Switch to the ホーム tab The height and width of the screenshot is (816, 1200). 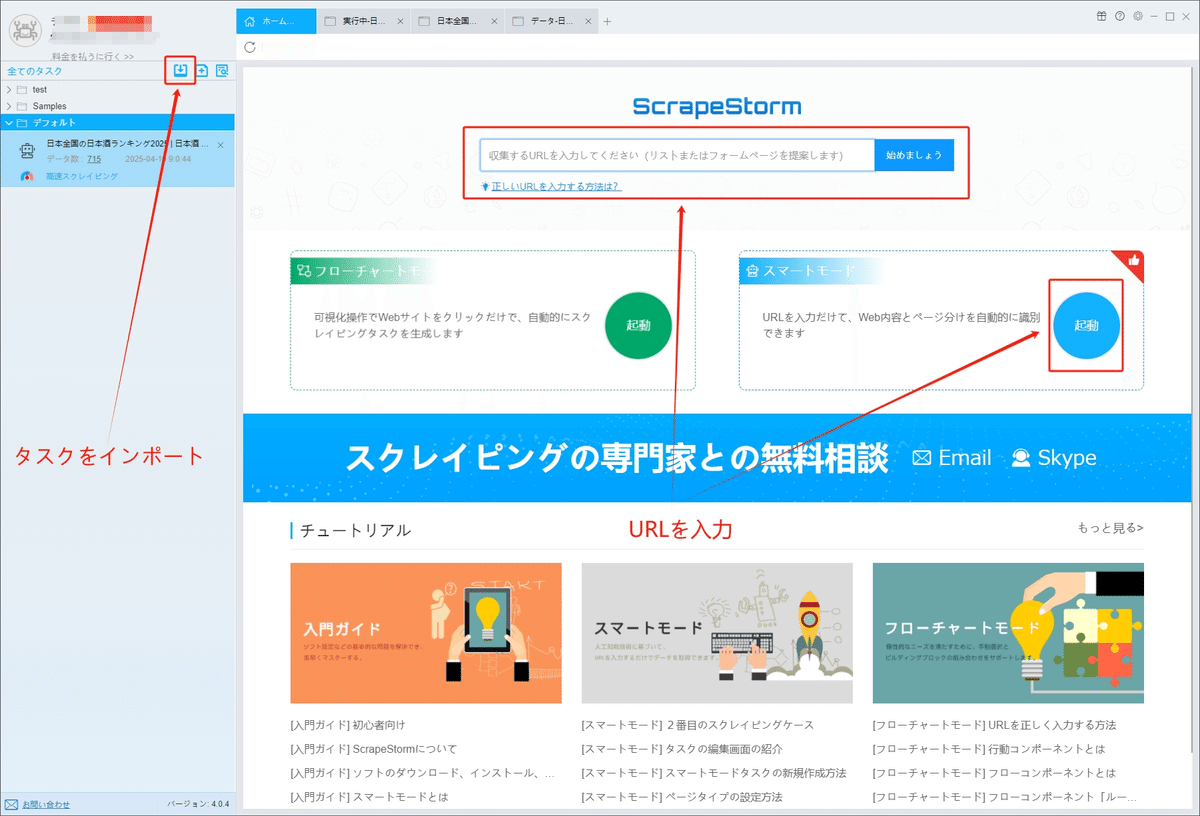(276, 21)
